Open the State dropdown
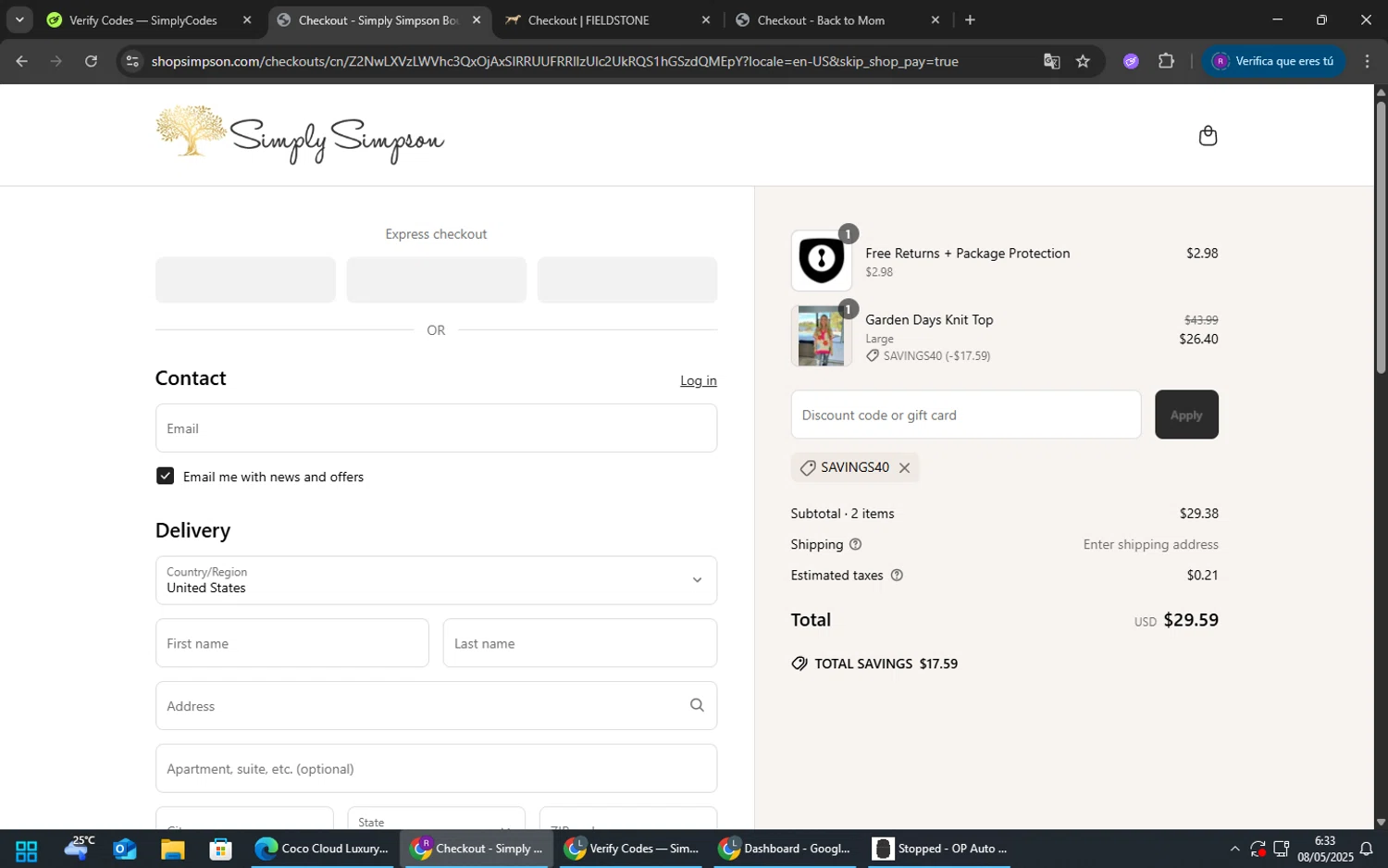The height and width of the screenshot is (868, 1388). pos(436,819)
